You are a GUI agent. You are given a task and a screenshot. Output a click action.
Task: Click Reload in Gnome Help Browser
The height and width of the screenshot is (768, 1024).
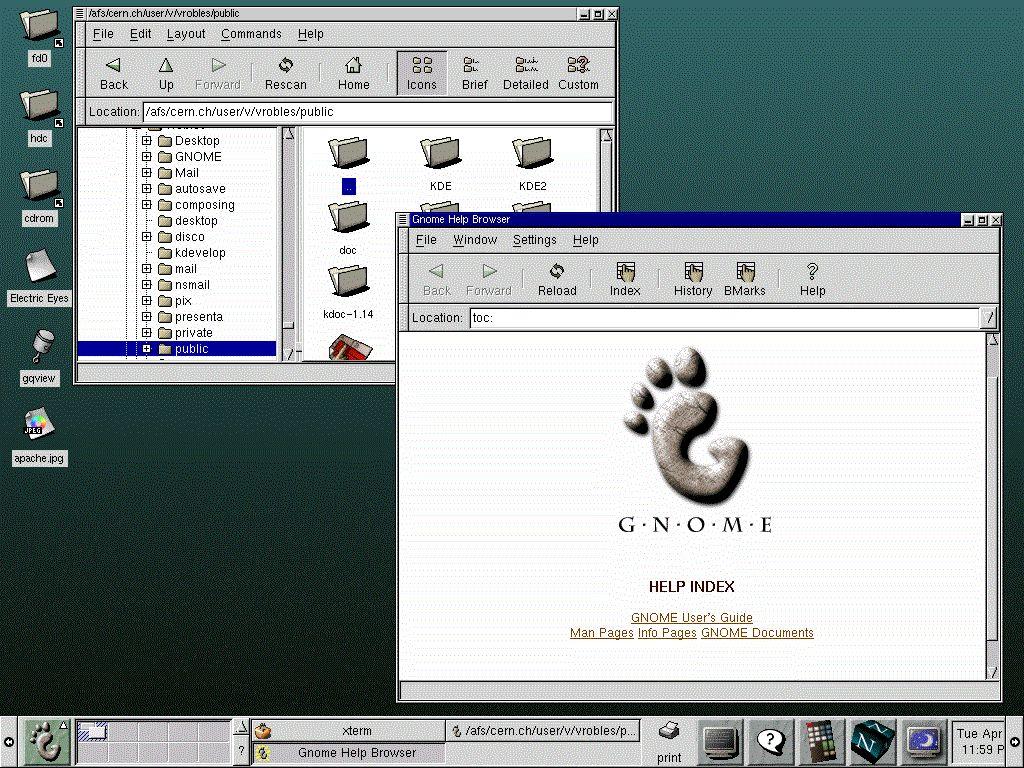(557, 280)
